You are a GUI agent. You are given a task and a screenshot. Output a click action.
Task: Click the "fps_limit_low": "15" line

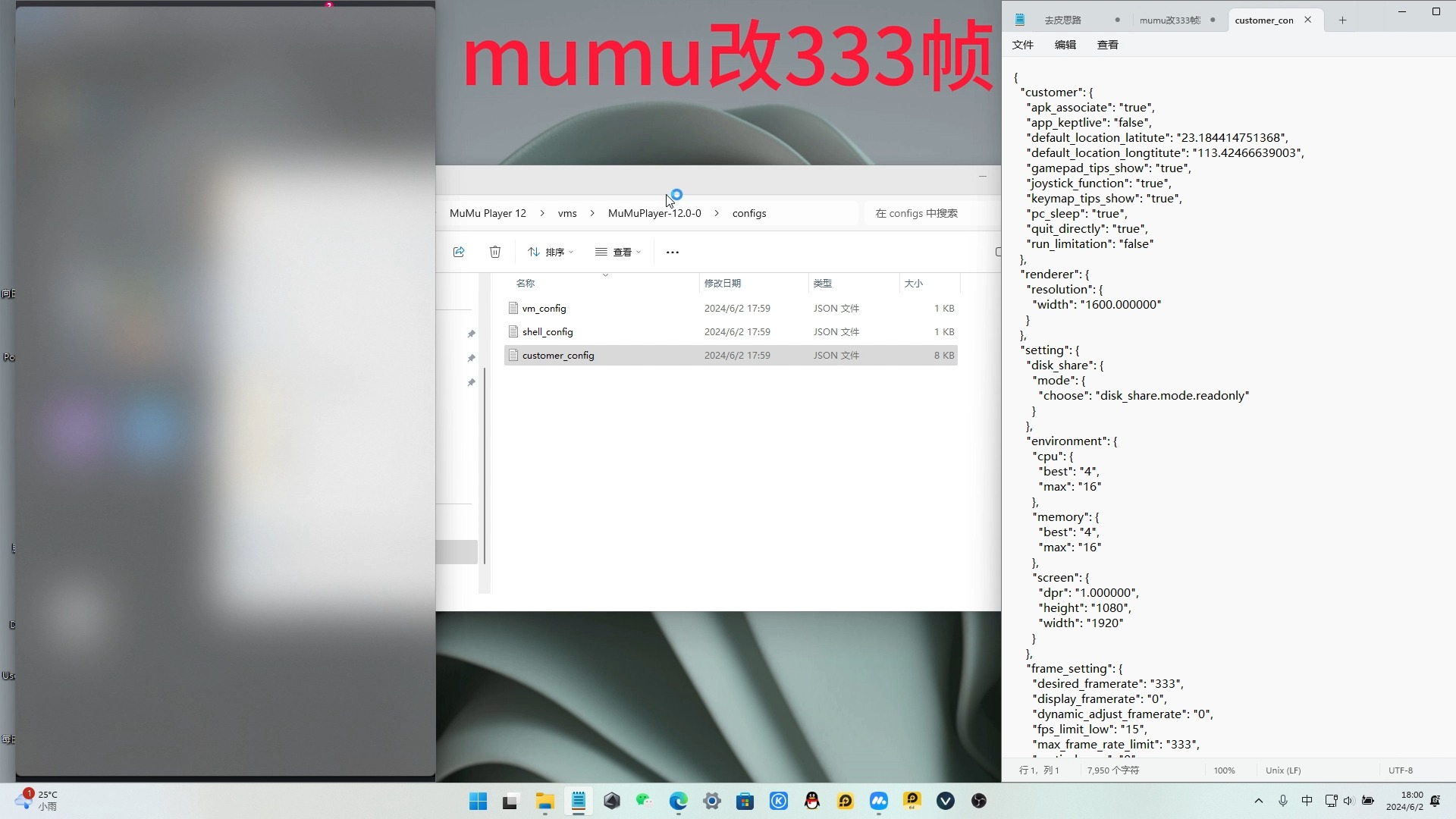pos(1090,730)
